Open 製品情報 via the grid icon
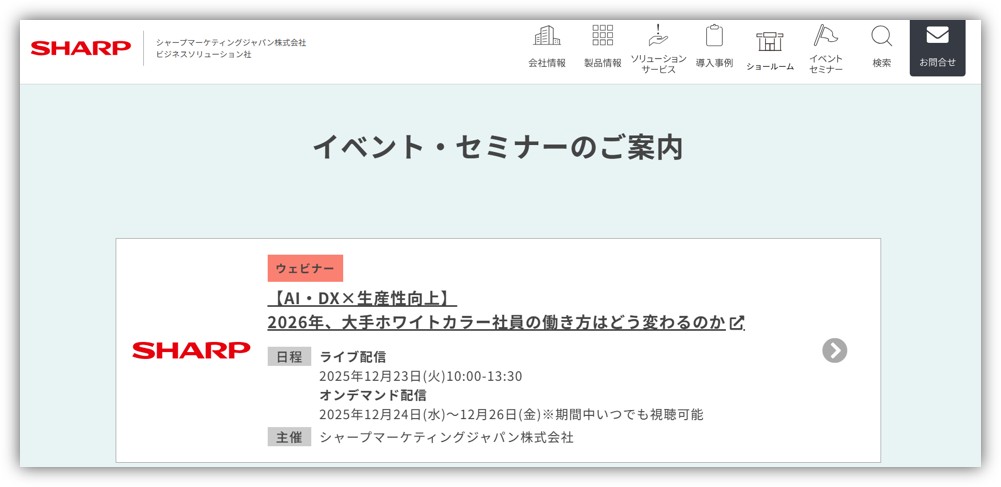Viewport: 1001px width, 487px height. pos(603,36)
